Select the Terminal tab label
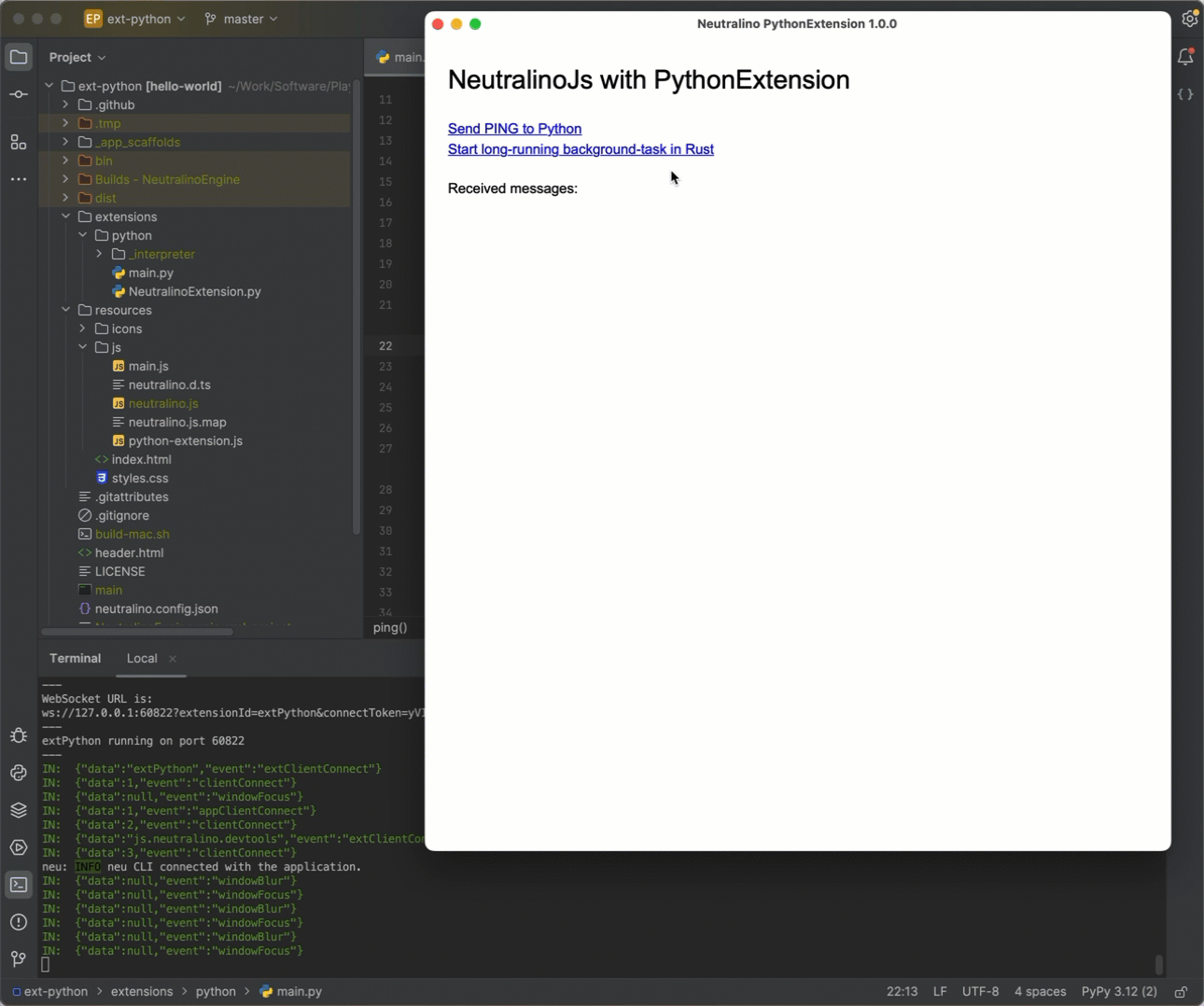This screenshot has height=1006, width=1204. [75, 658]
